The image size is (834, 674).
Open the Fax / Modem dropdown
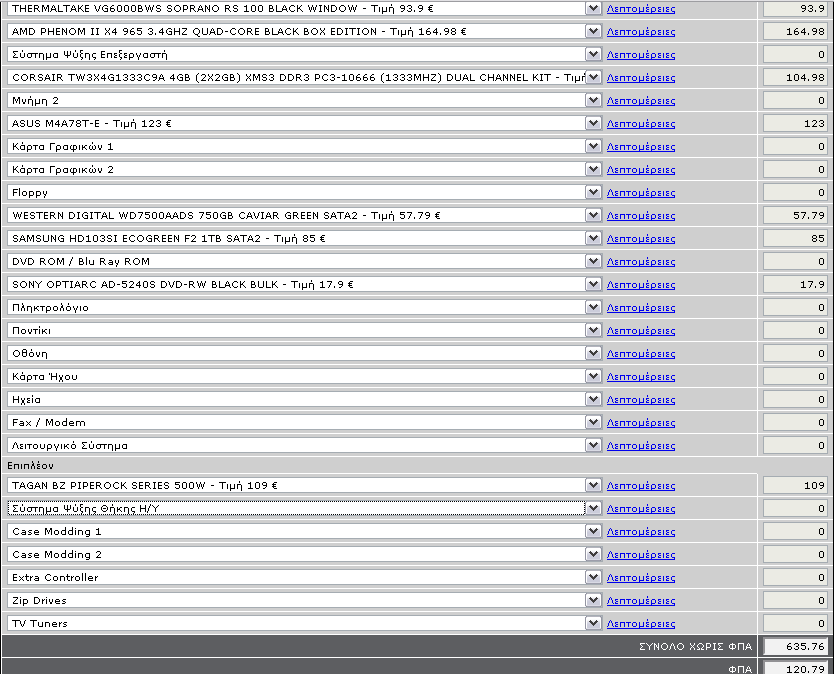click(x=304, y=422)
